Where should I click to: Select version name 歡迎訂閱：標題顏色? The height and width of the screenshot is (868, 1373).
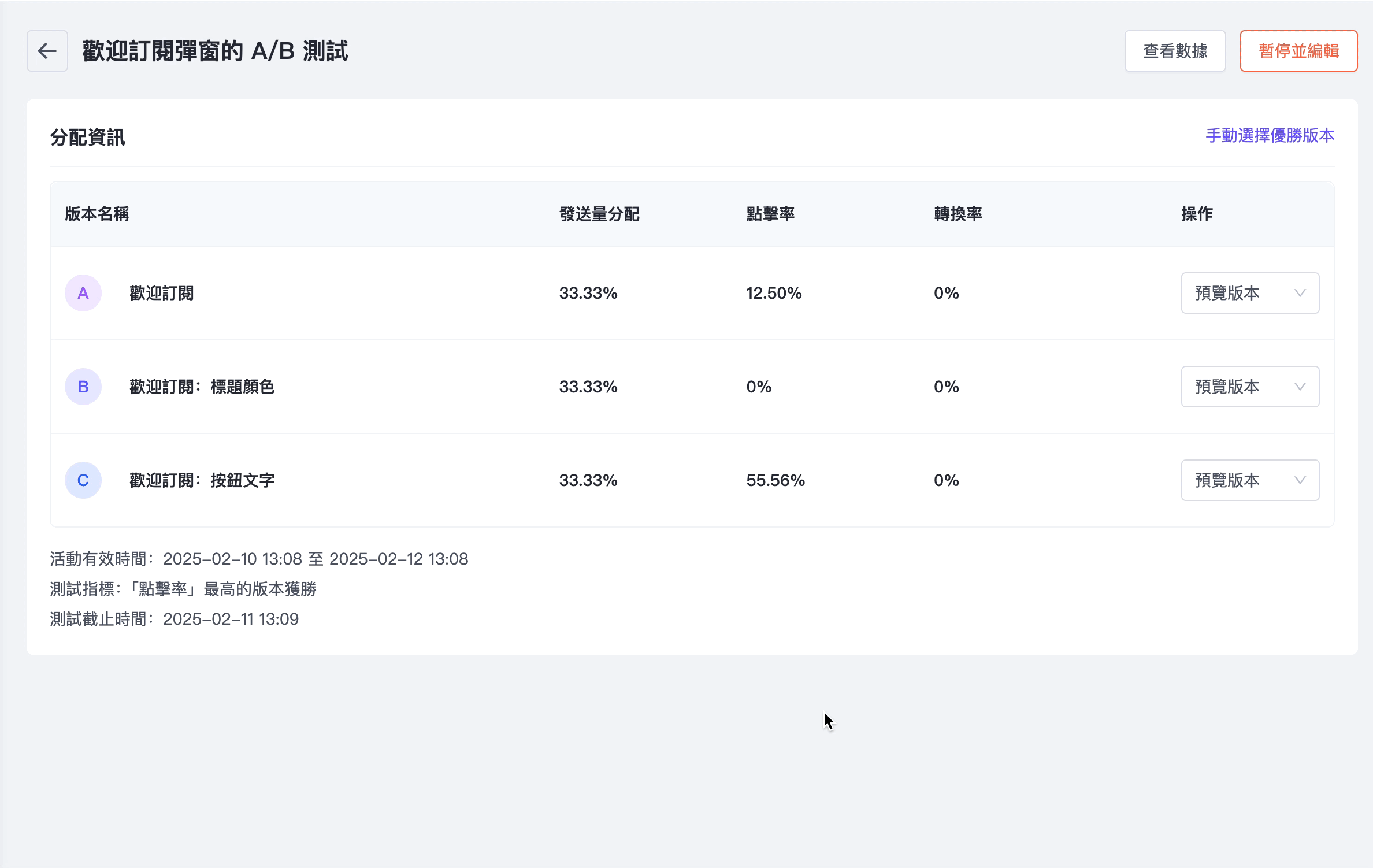(202, 387)
